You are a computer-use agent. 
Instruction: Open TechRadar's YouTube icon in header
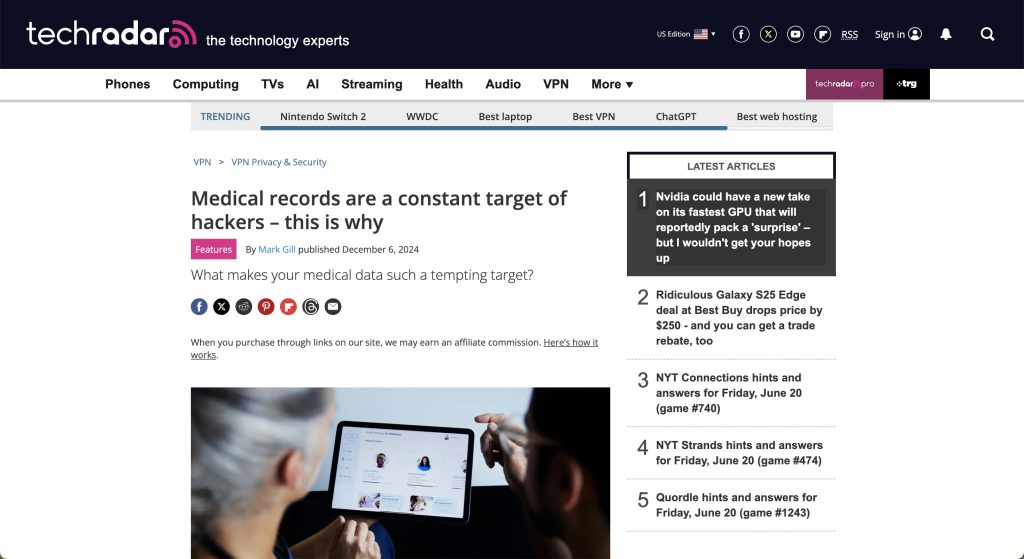795,34
